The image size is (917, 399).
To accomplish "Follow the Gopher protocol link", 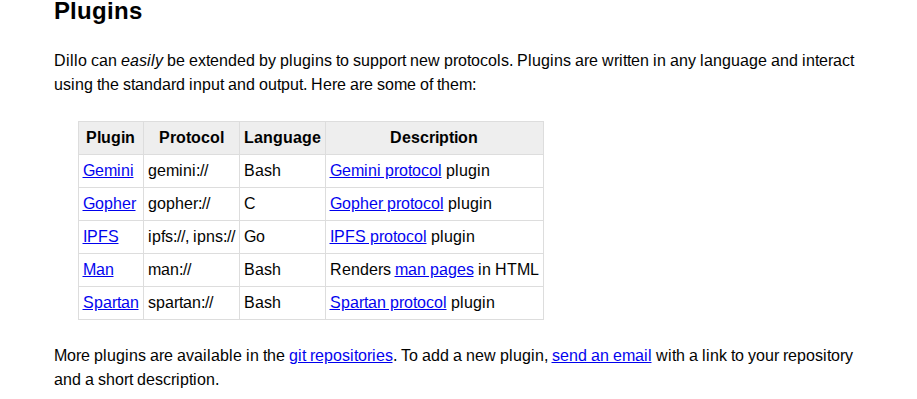I will (387, 203).
